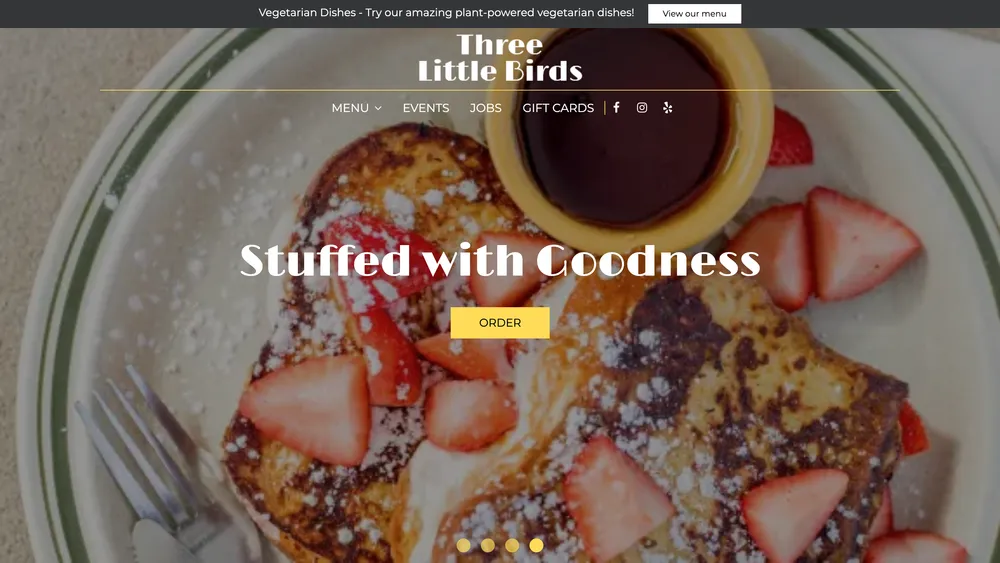The height and width of the screenshot is (563, 1000).
Task: Select the second carousel dot indicator
Action: [488, 545]
